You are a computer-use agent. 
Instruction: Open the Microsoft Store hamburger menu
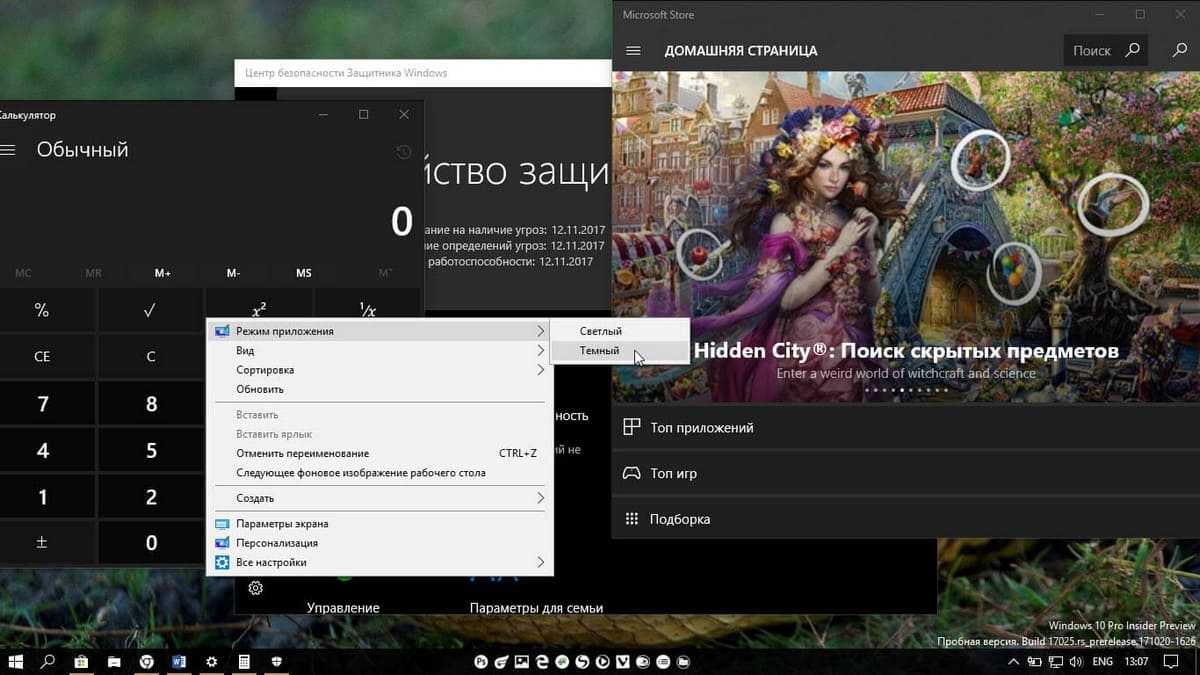[x=632, y=51]
